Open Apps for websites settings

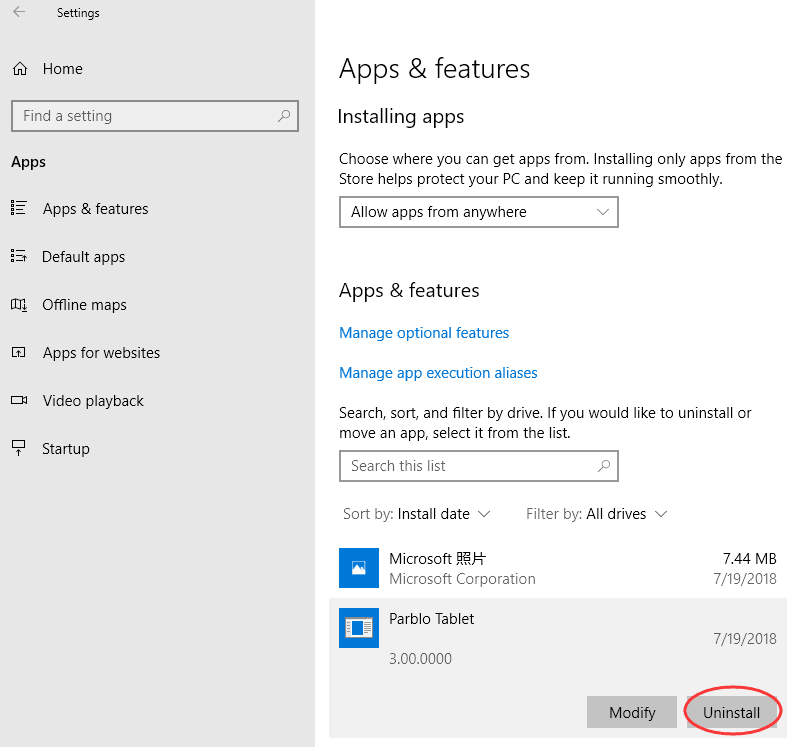point(102,353)
